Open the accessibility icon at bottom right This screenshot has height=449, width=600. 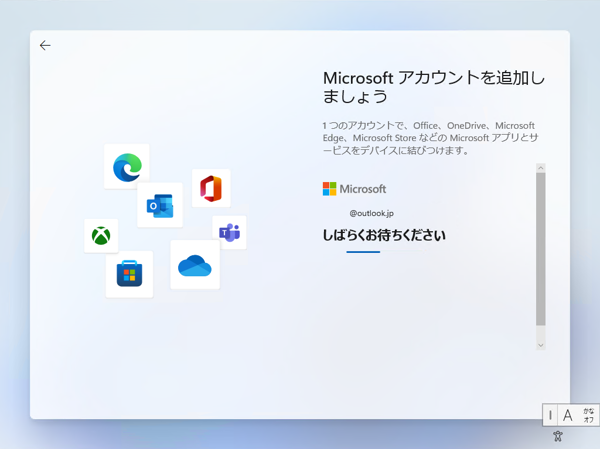click(x=558, y=436)
